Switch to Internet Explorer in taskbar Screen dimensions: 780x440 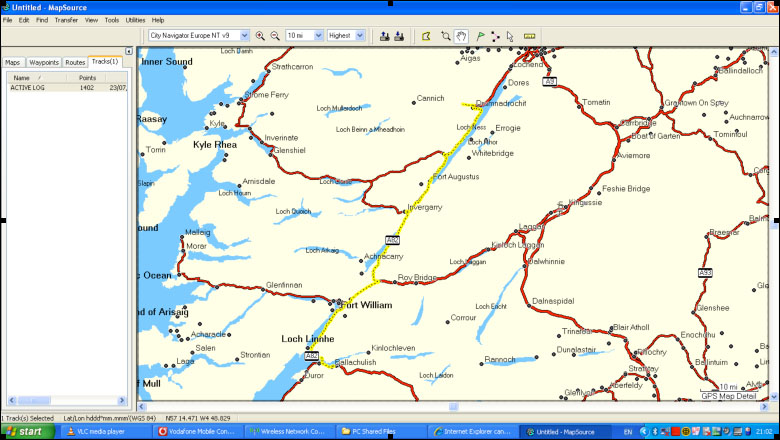(473, 432)
